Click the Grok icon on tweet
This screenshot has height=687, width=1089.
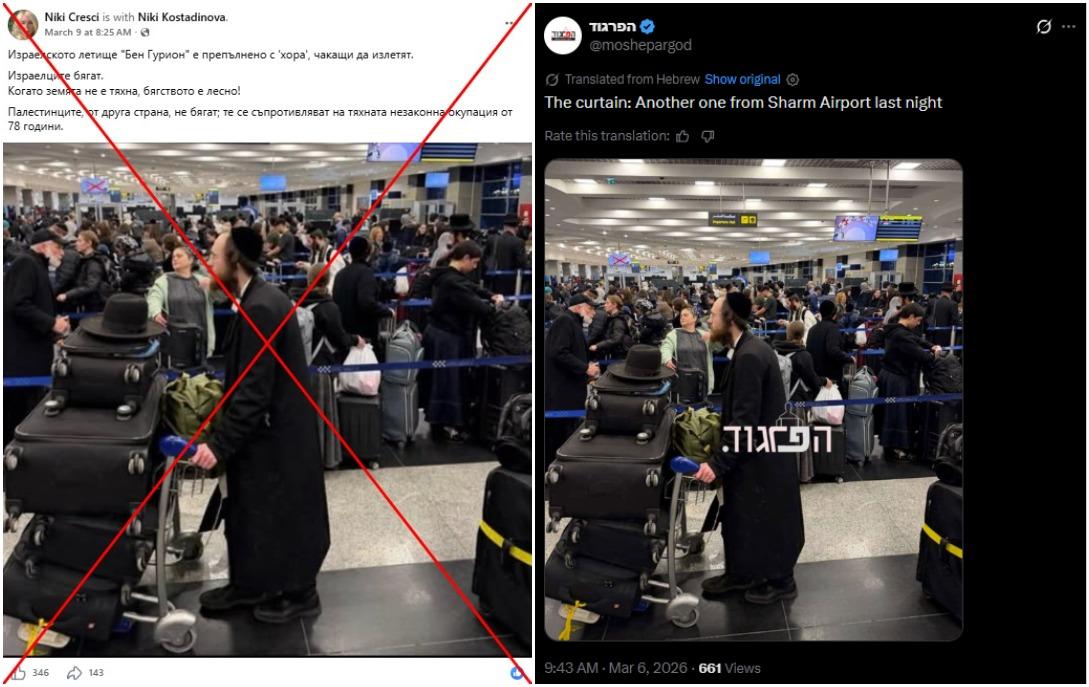point(1043,26)
